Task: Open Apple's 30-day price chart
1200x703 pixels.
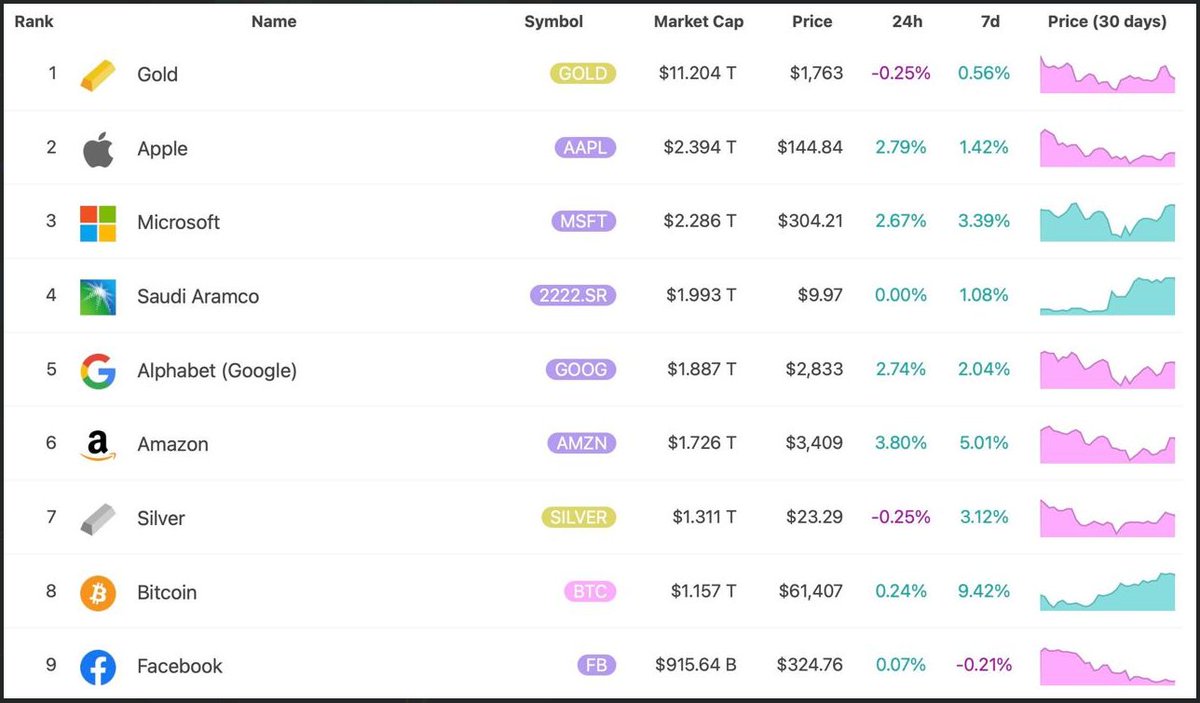Action: (1108, 148)
